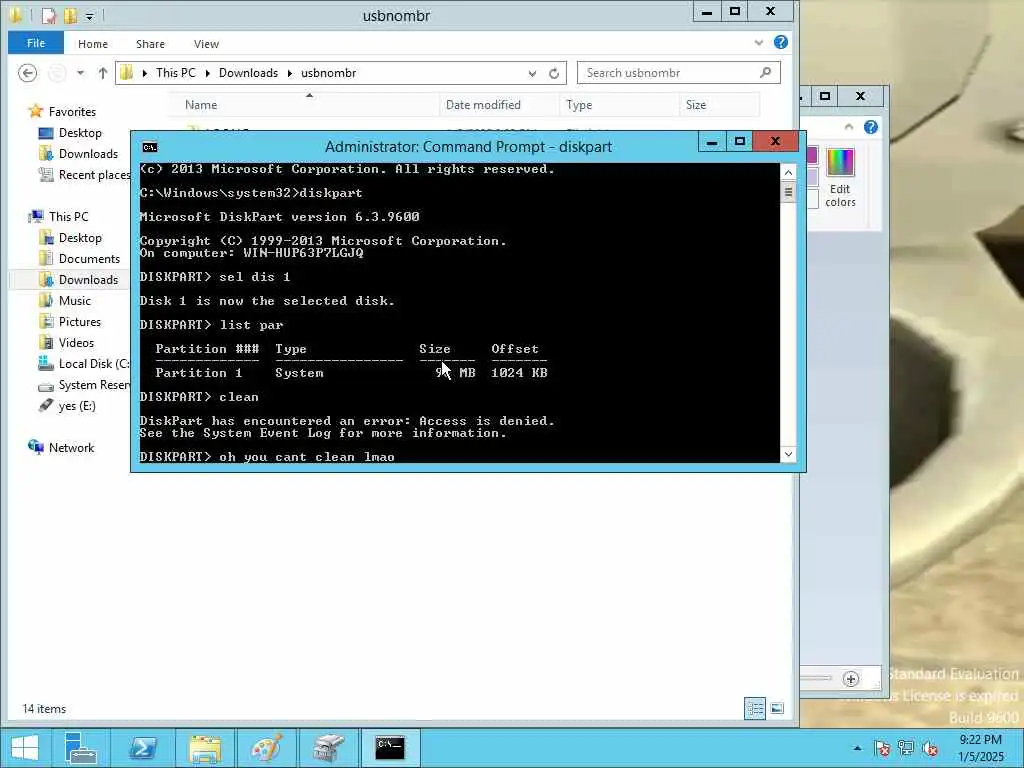Open the System Reserved drive

(93, 385)
